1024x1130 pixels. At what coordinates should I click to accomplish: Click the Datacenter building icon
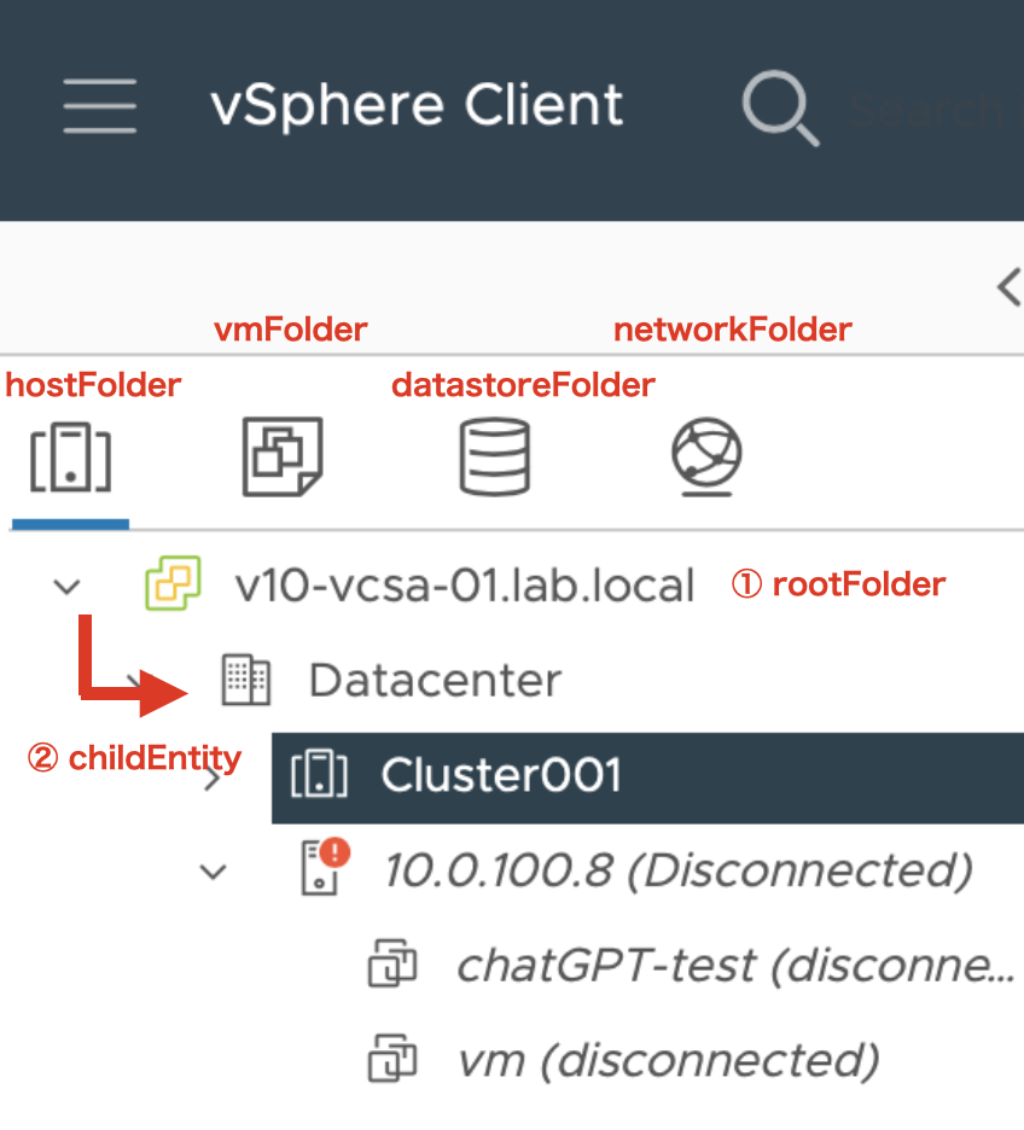coord(245,679)
